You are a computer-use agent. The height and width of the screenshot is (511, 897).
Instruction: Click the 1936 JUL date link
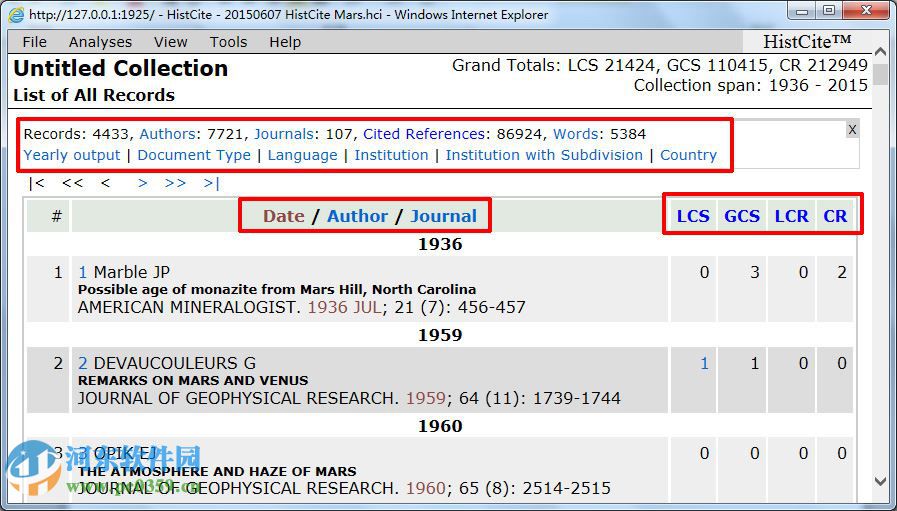[344, 307]
